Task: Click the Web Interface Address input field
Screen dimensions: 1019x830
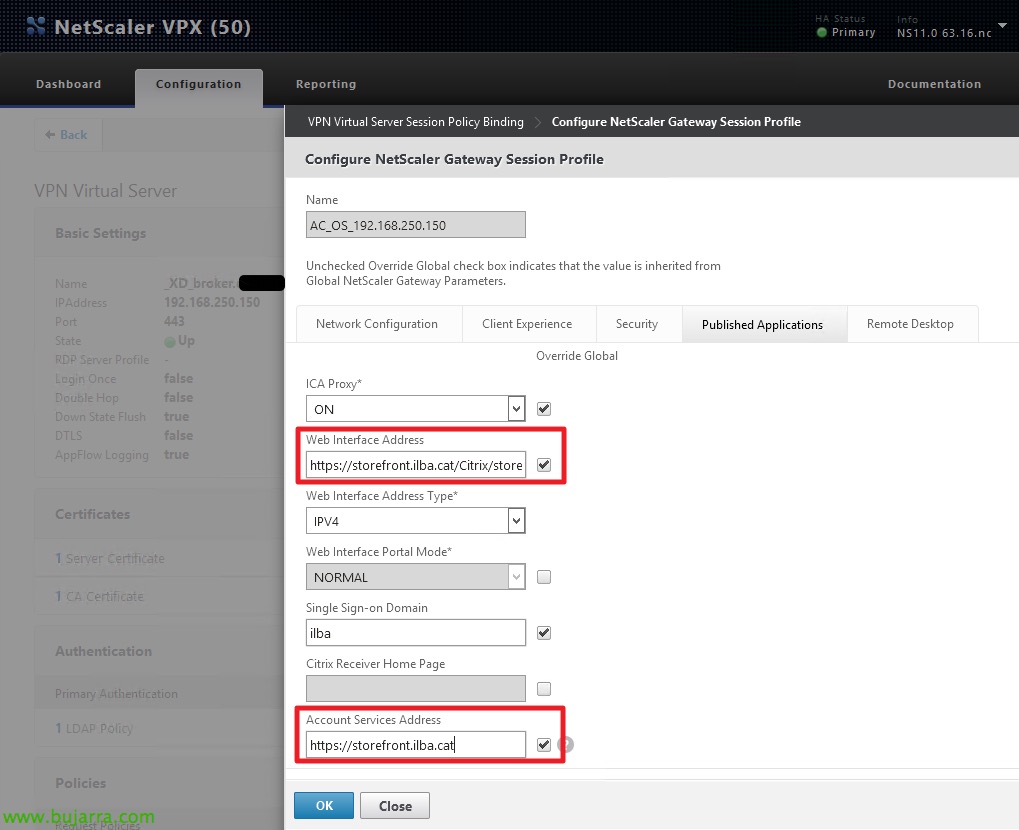Action: 415,465
